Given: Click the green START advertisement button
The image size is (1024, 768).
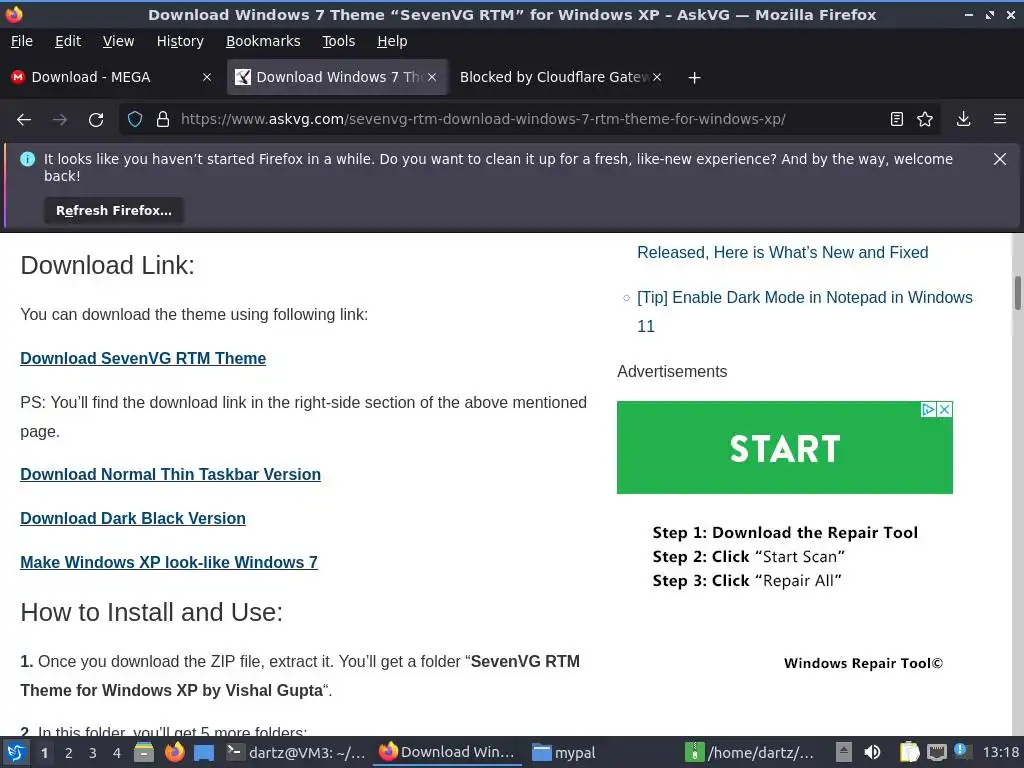Looking at the screenshot, I should pos(784,448).
